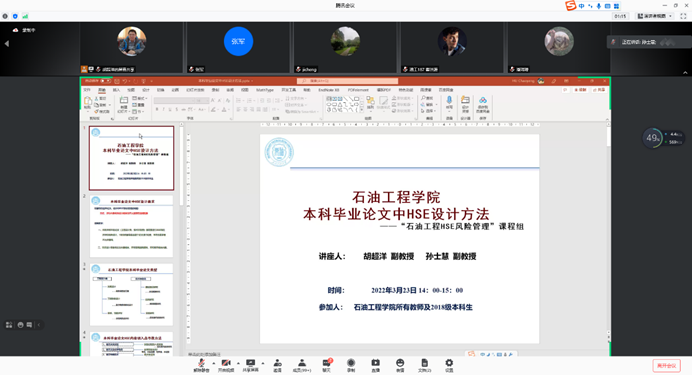Image resolution: width=692 pixels, height=375 pixels.
Task: Open PDFelement ribbon tab
Action: 358,90
